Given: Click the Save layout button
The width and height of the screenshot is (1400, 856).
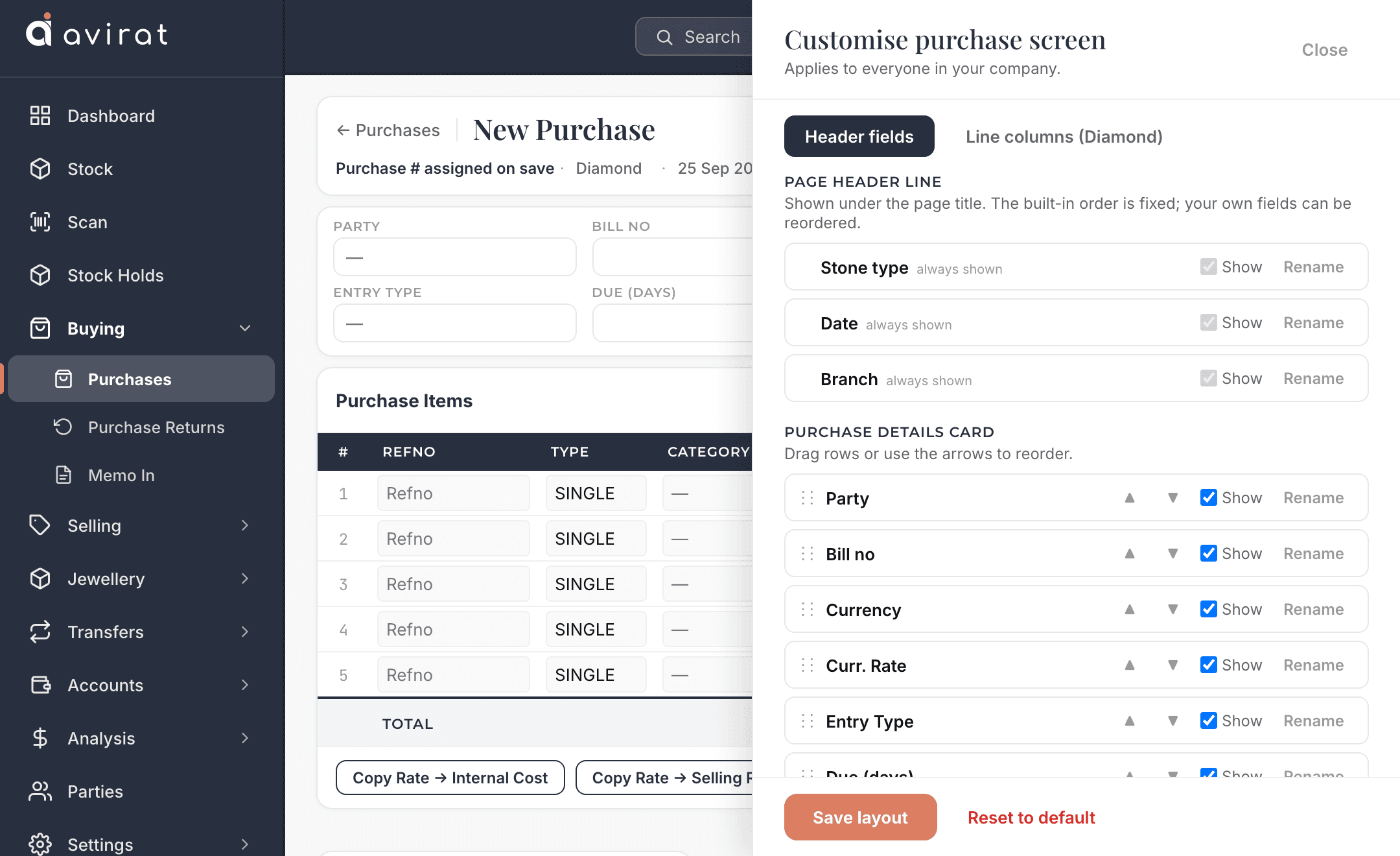Looking at the screenshot, I should pyautogui.click(x=860, y=817).
